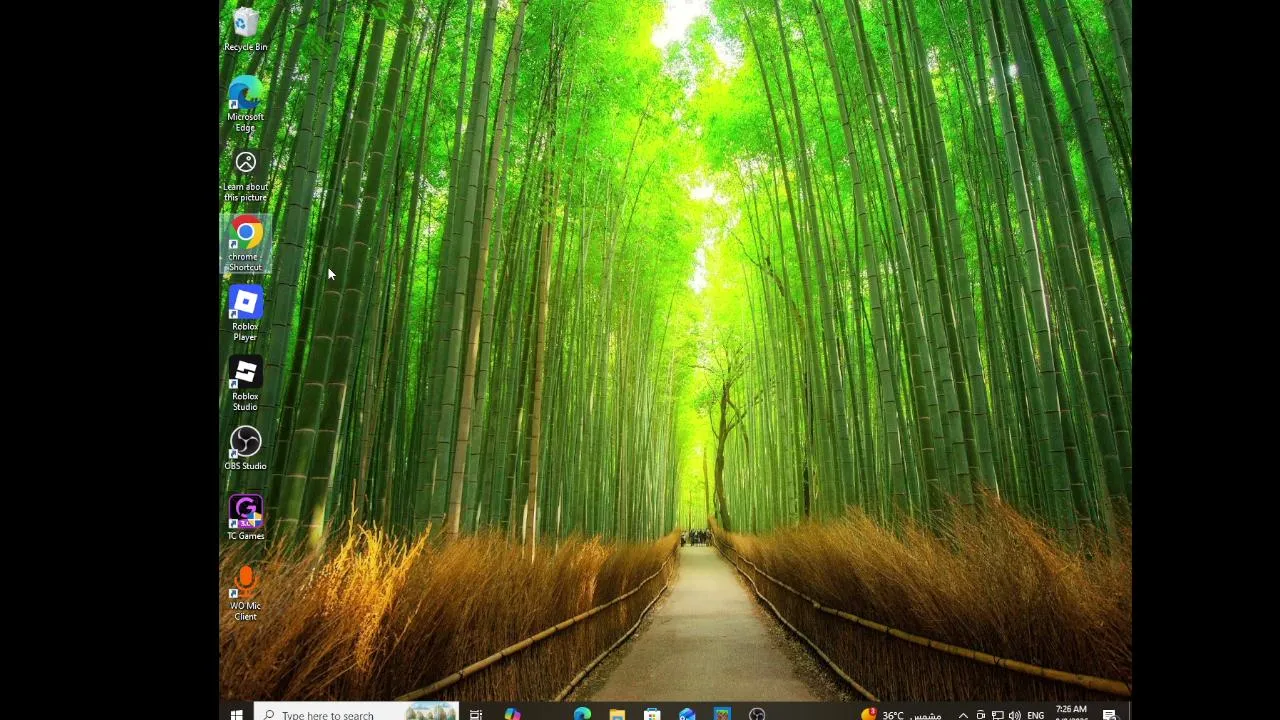Image resolution: width=1280 pixels, height=720 pixels.
Task: Open Task View from the taskbar
Action: point(476,714)
